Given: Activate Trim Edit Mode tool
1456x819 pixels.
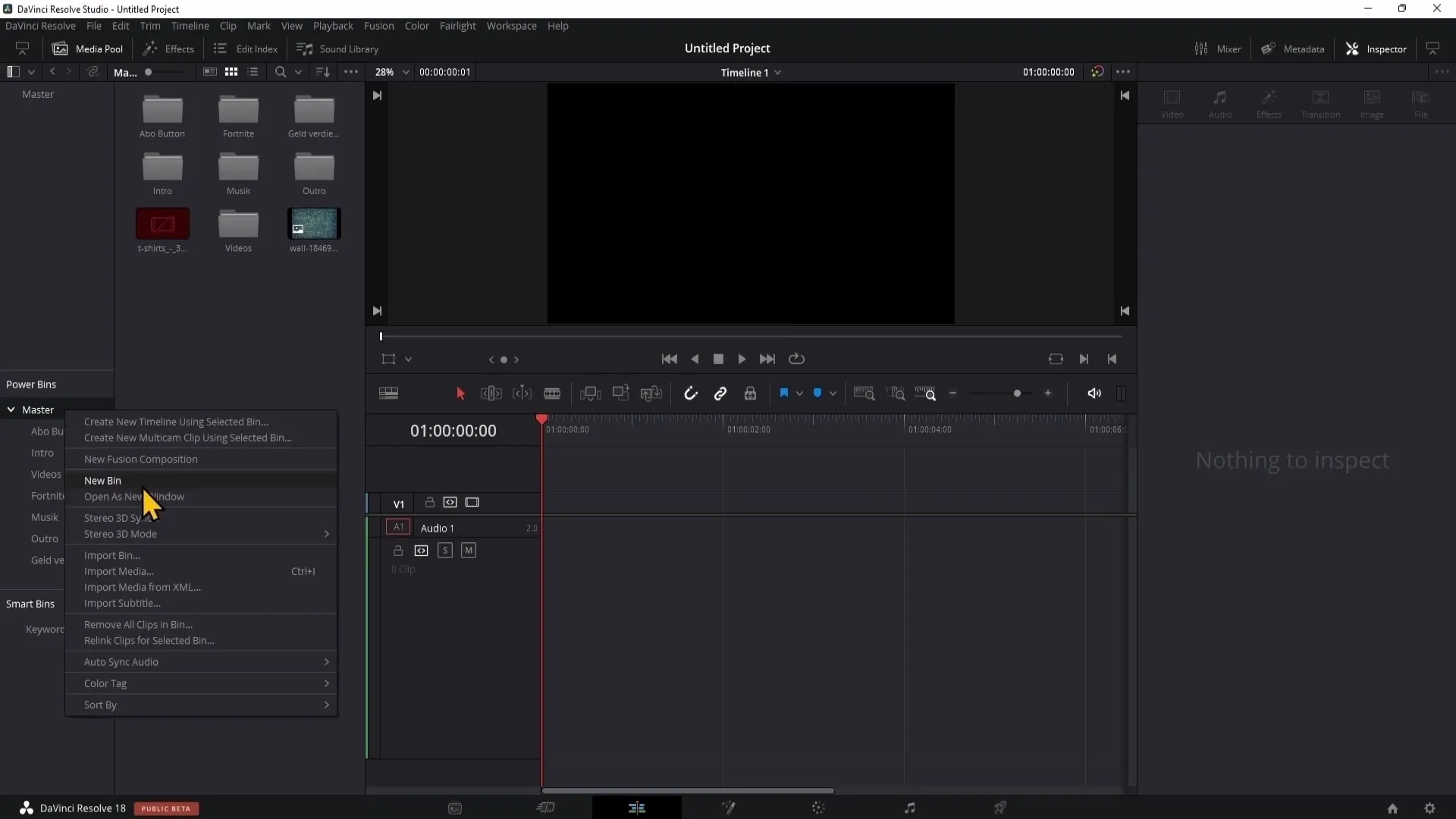Looking at the screenshot, I should [491, 394].
